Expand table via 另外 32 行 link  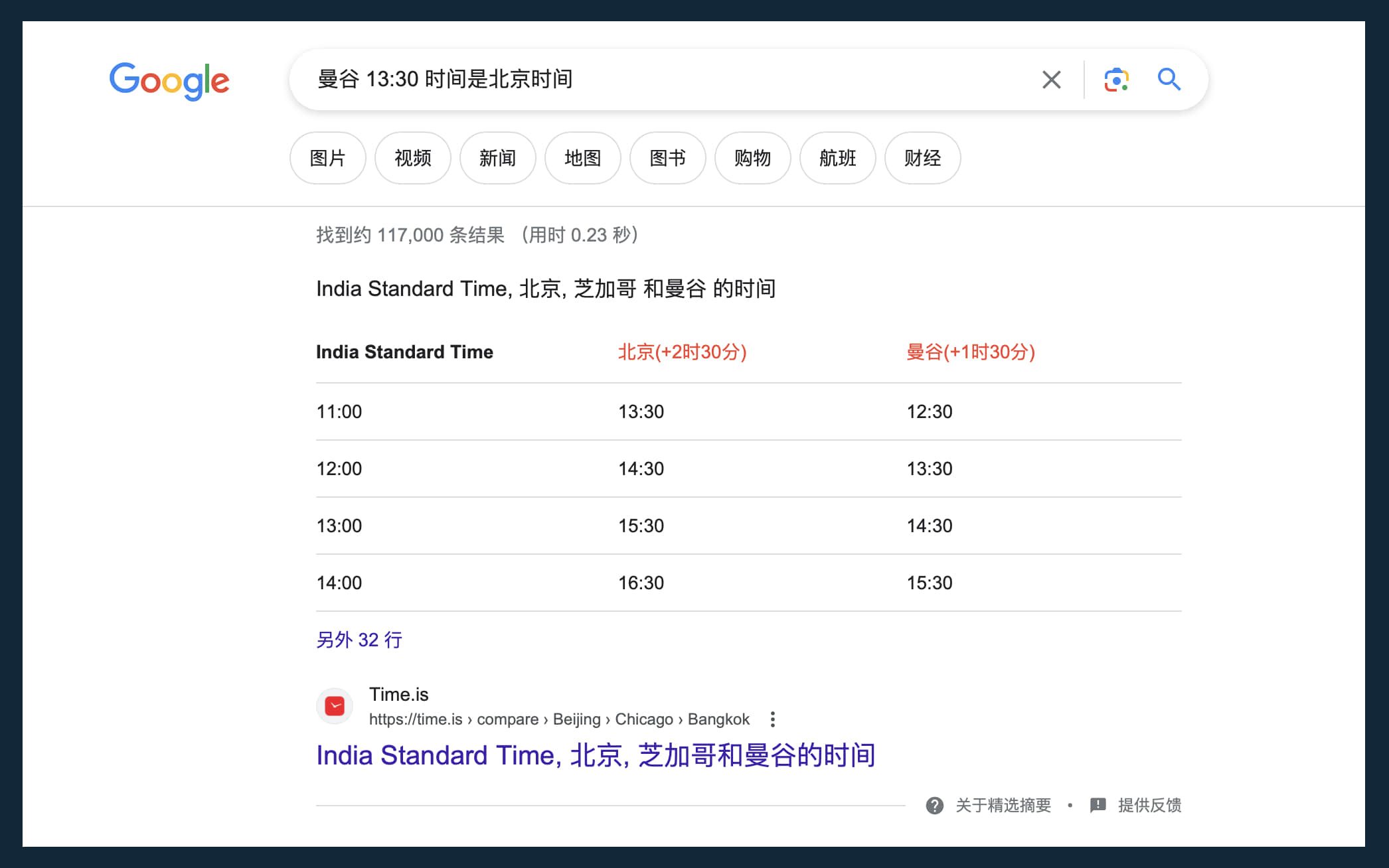pos(359,640)
